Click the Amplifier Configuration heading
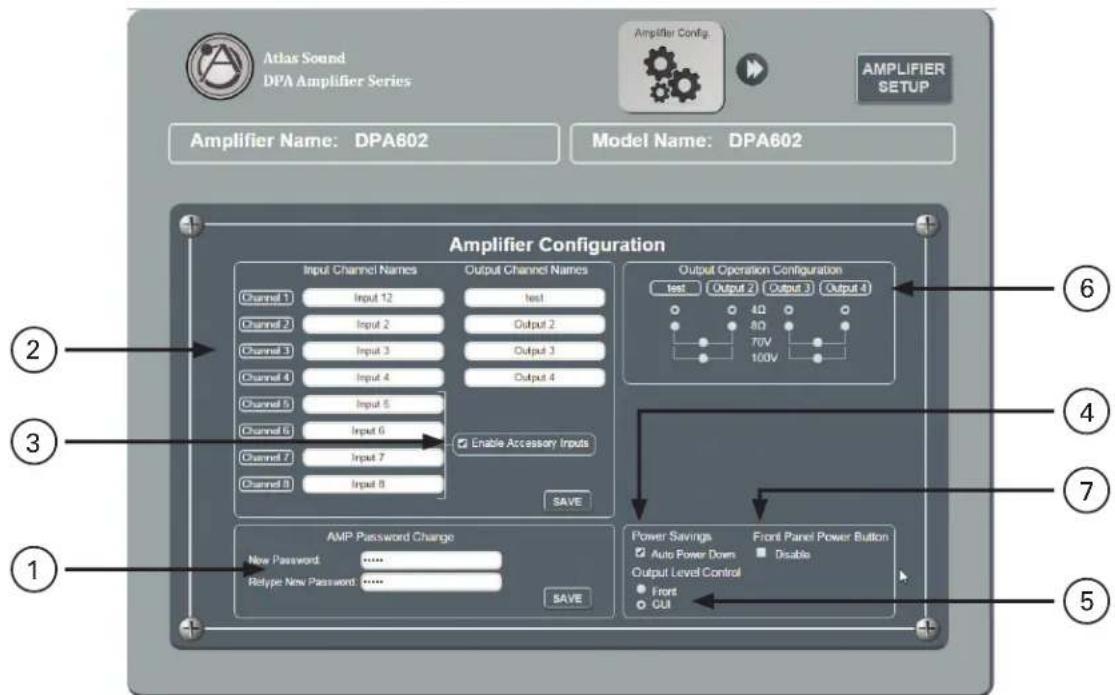 pyautogui.click(x=557, y=245)
